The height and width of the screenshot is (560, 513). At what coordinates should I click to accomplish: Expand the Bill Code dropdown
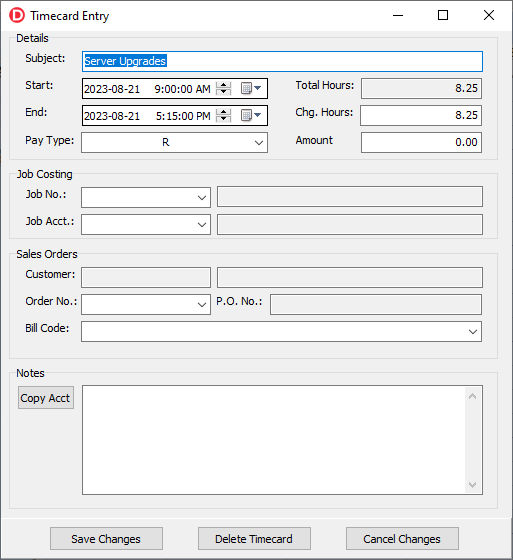(473, 332)
